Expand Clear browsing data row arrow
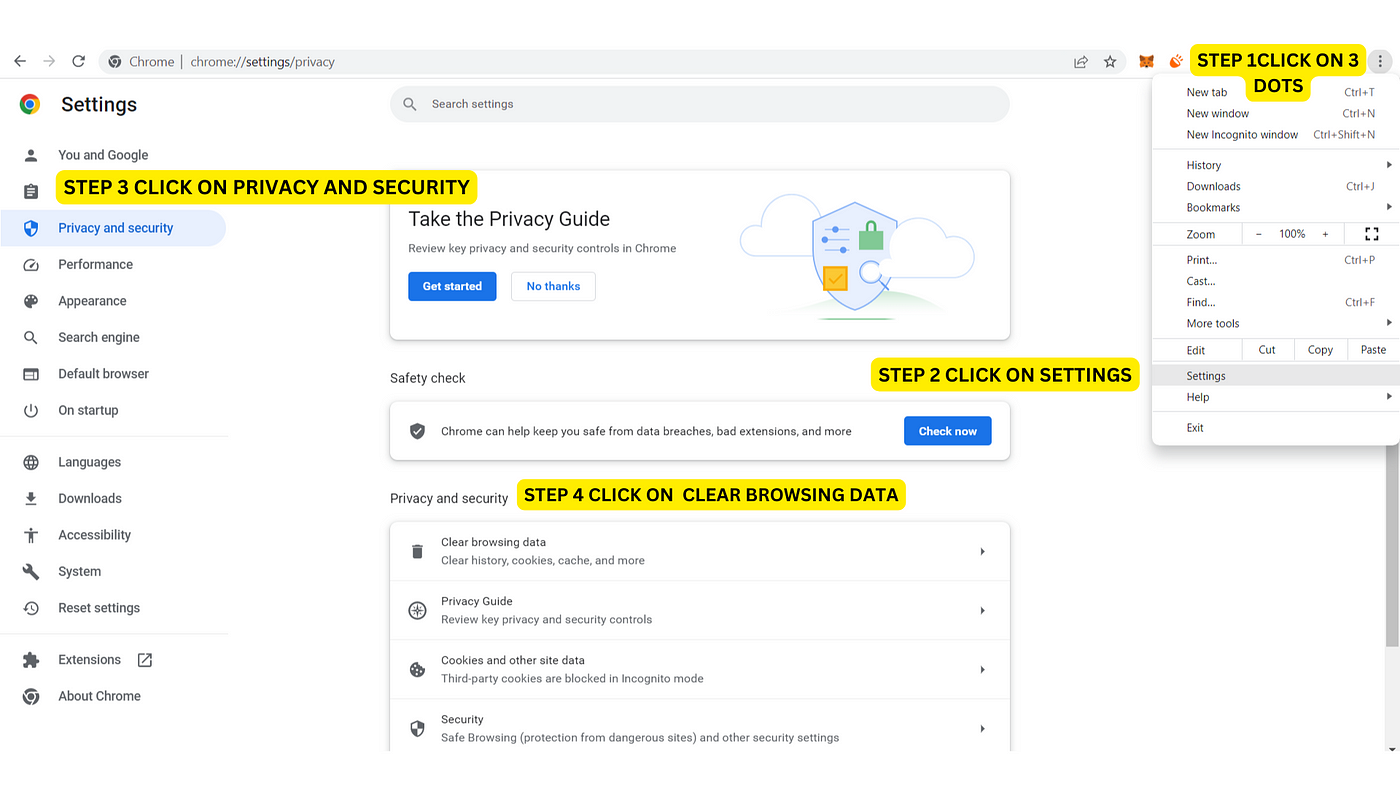1400x788 pixels. coord(983,552)
